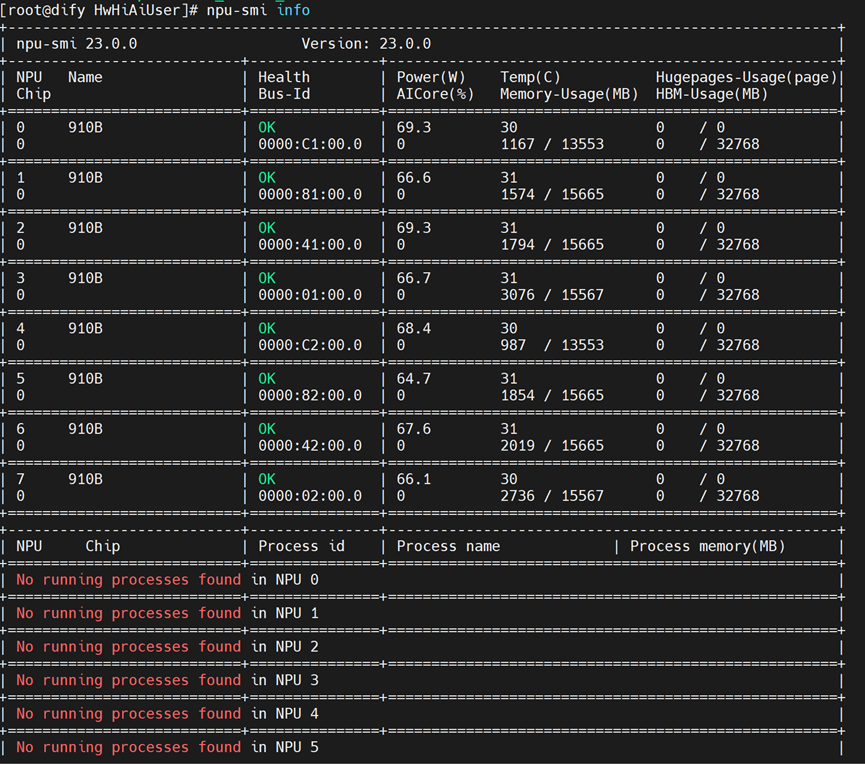The image size is (865, 764).
Task: Click memory usage '2736 / 15567'
Action: pos(552,496)
